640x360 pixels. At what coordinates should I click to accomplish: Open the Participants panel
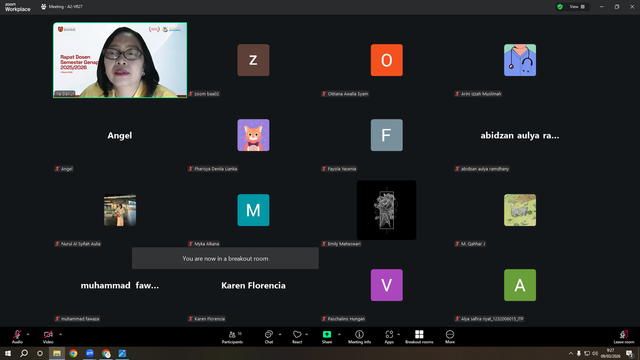click(x=232, y=337)
